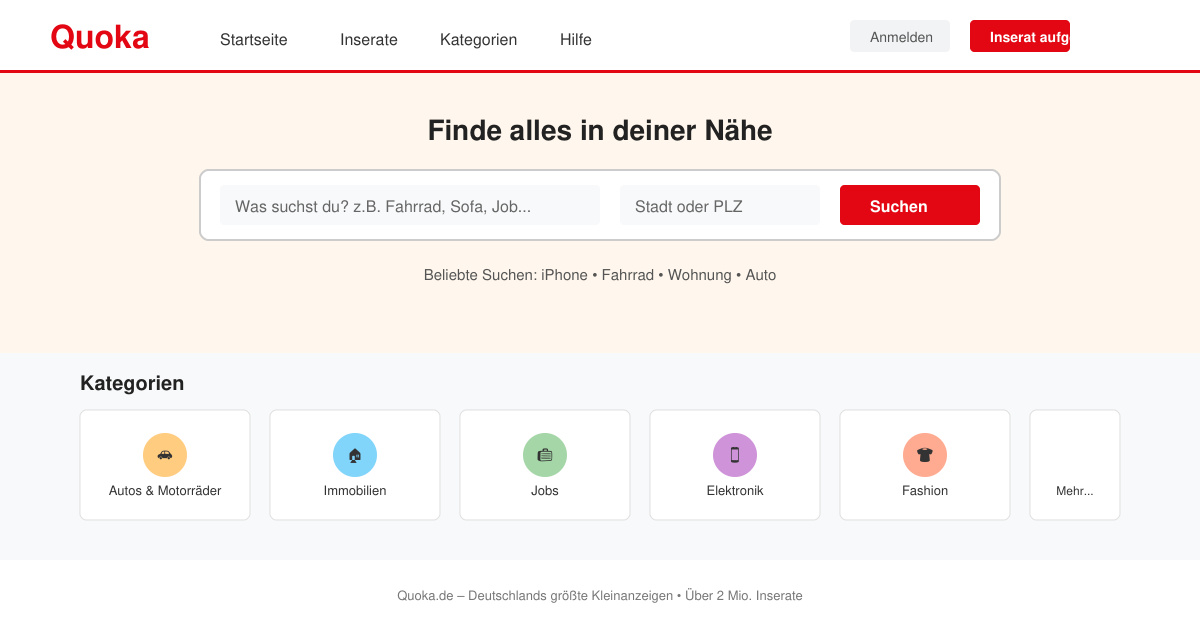Image resolution: width=1200 pixels, height=630 pixels.
Task: Open the Elektronik smartphone icon
Action: (735, 455)
